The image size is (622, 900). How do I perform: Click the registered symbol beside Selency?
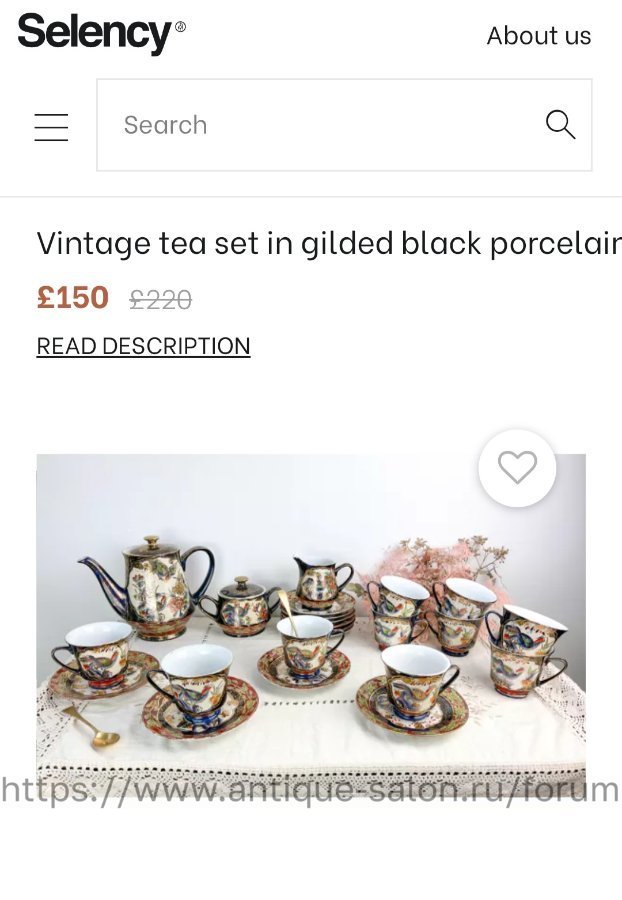tap(180, 26)
